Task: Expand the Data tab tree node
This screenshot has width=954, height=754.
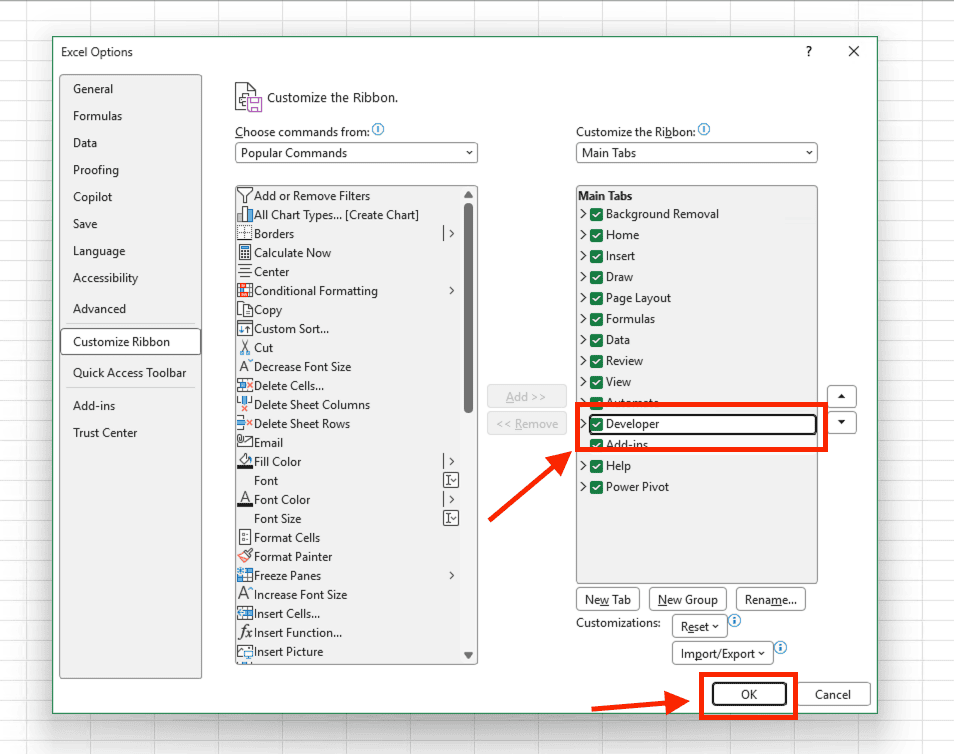Action: pyautogui.click(x=583, y=340)
